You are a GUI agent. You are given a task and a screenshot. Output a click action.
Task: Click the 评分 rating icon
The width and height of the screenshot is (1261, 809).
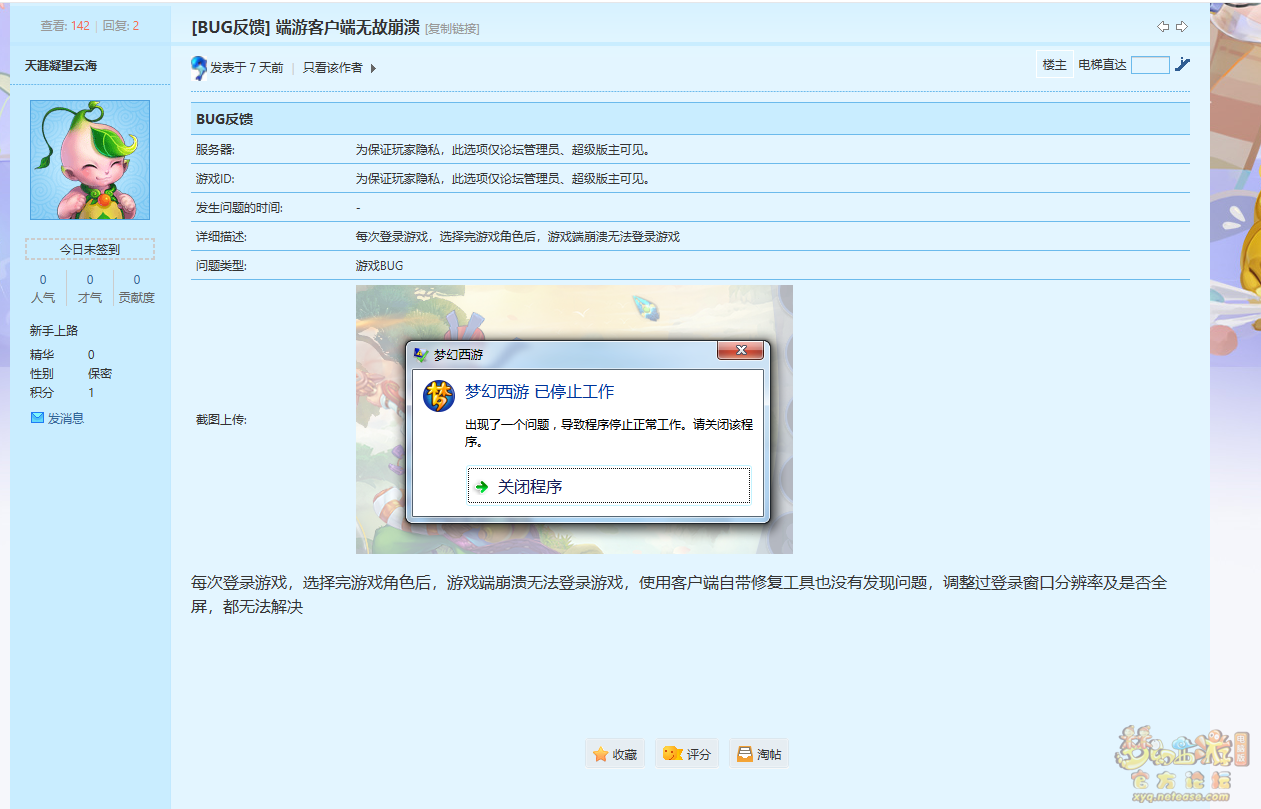[x=673, y=754]
